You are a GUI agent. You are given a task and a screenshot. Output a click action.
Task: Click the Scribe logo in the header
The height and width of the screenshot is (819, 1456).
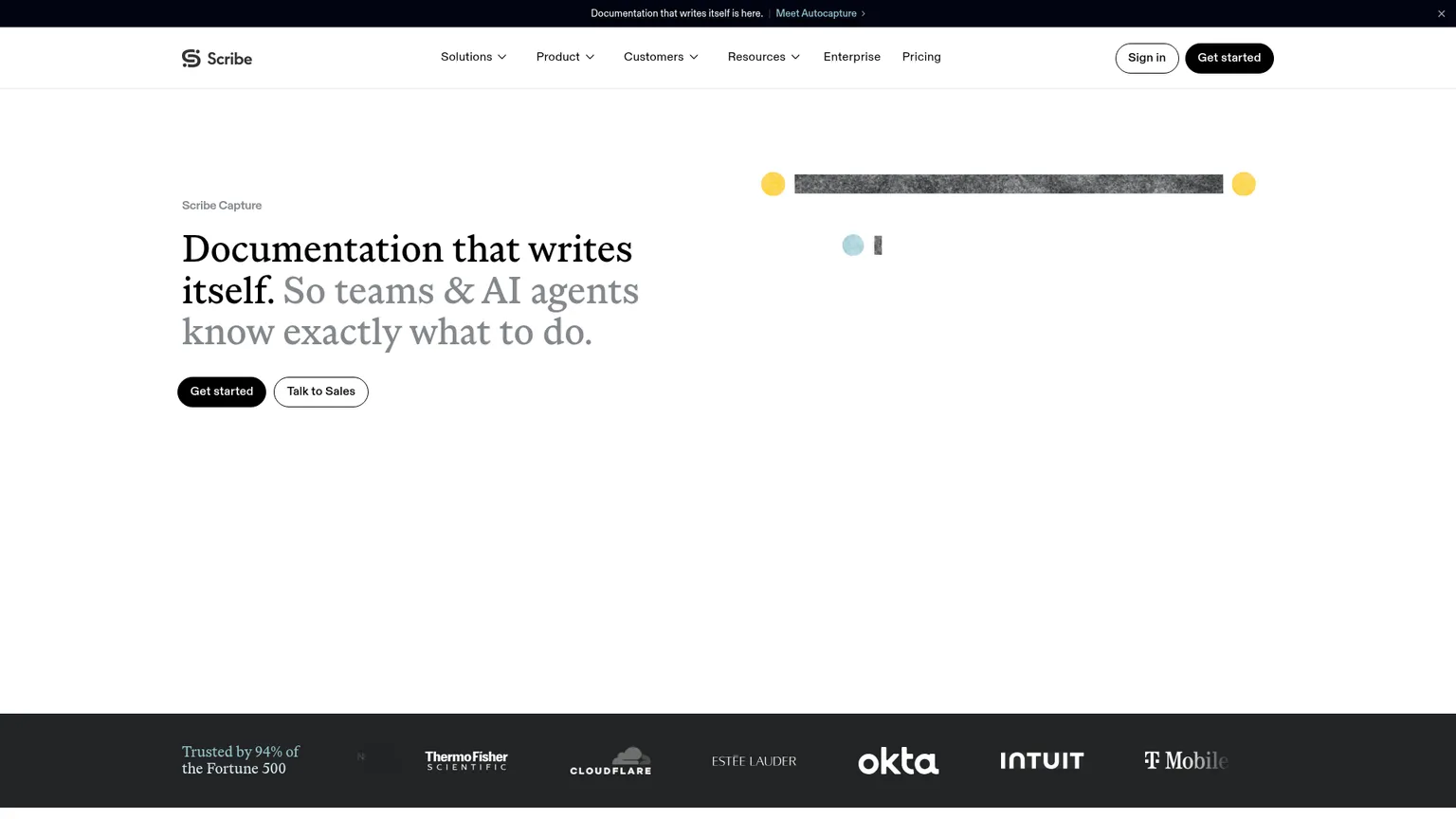pyautogui.click(x=217, y=58)
